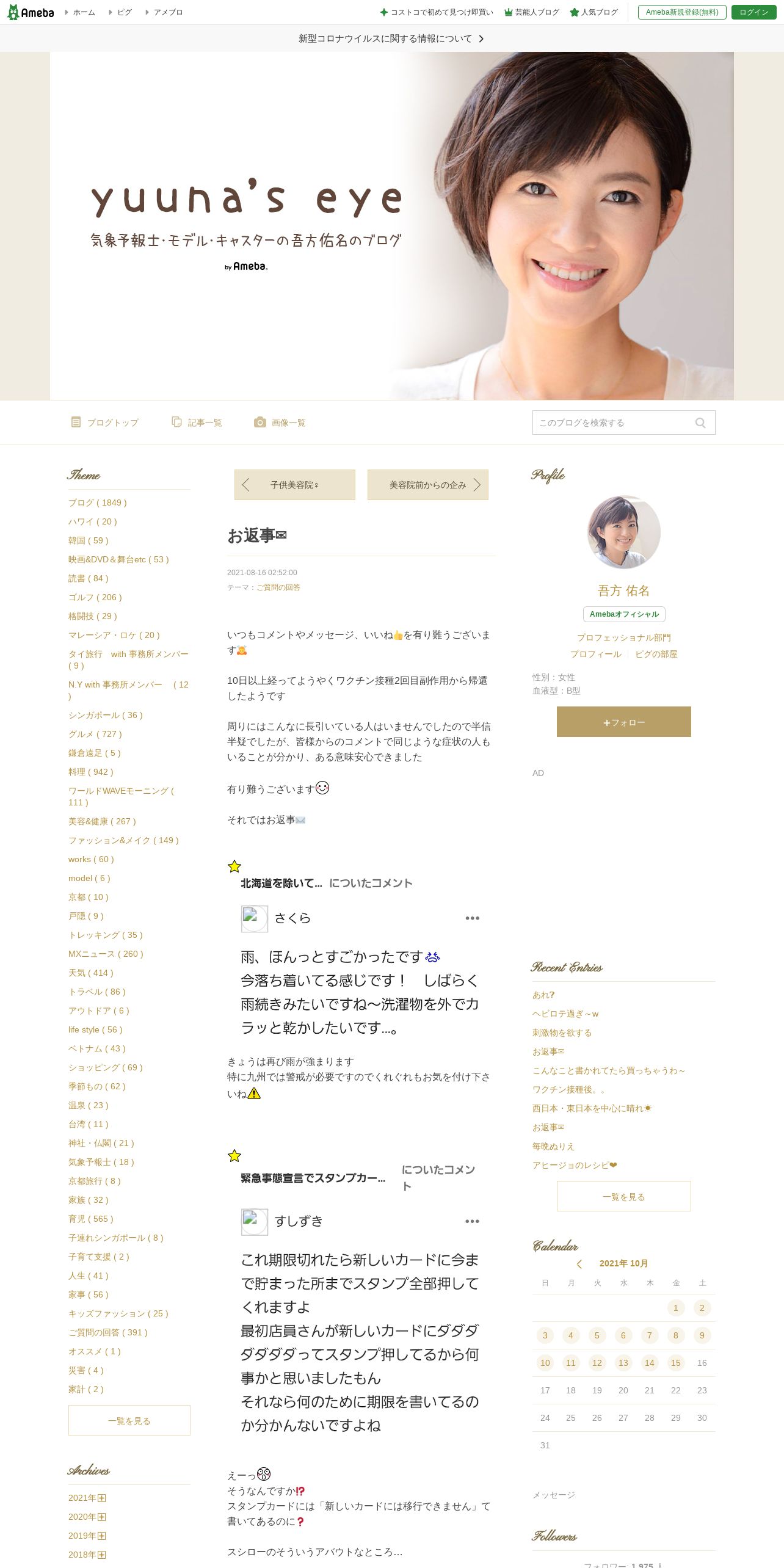Open theme ブログ ( 1849 )
Image resolution: width=784 pixels, height=1568 pixels.
(x=98, y=503)
